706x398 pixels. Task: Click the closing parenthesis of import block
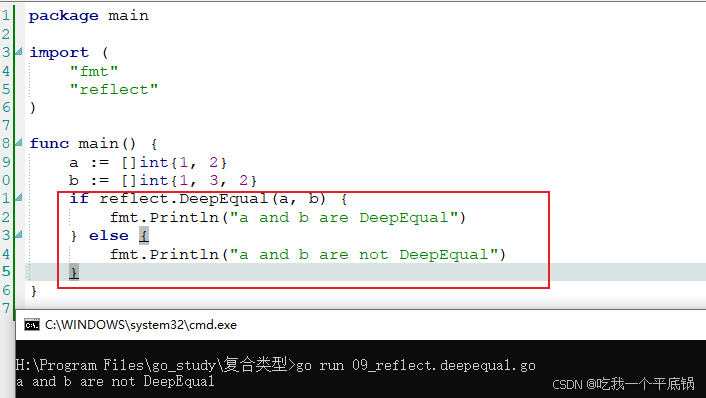pyautogui.click(x=32, y=107)
